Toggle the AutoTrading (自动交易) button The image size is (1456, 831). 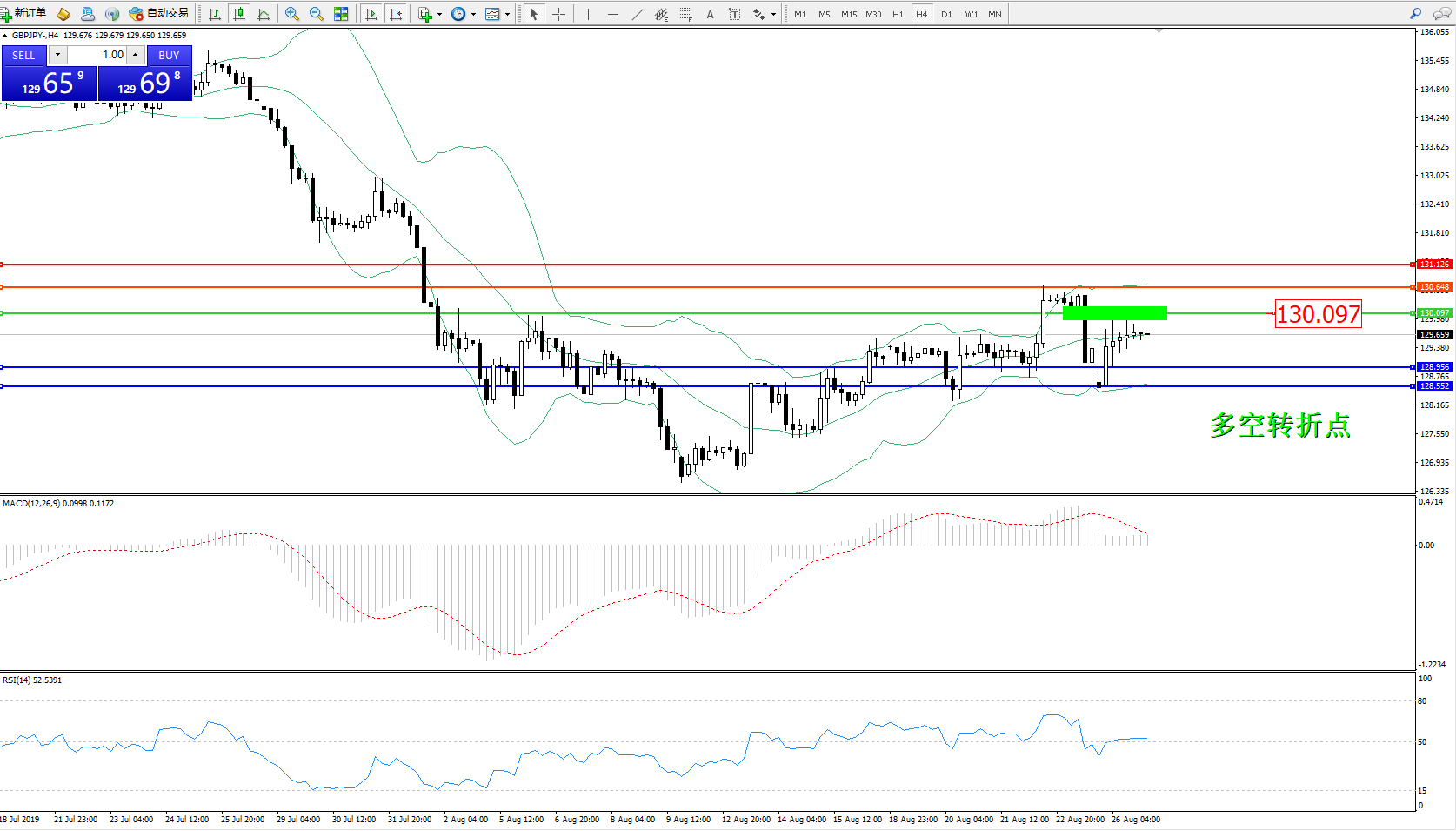point(158,13)
